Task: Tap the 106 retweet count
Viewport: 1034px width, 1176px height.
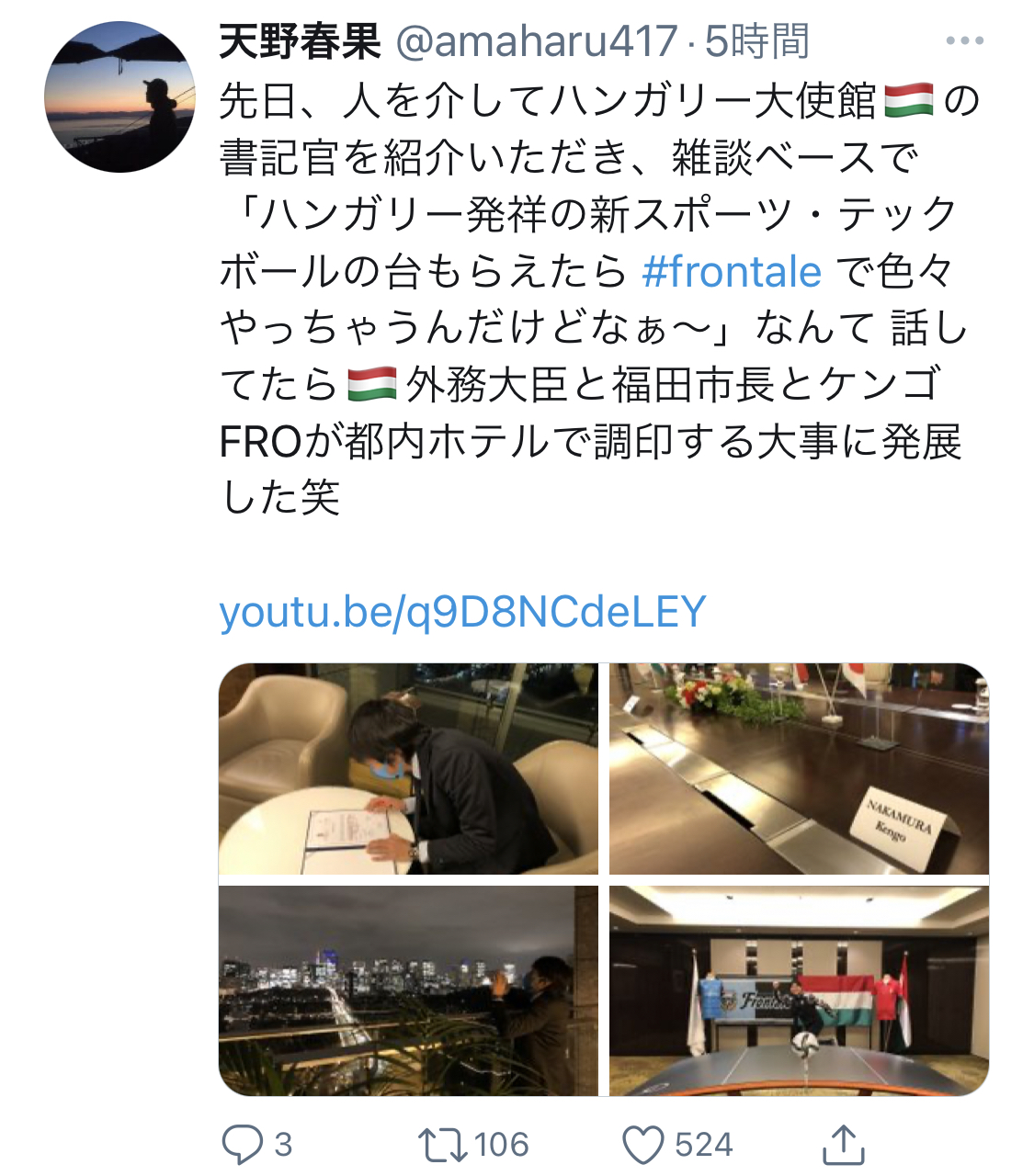Action: [x=502, y=1145]
